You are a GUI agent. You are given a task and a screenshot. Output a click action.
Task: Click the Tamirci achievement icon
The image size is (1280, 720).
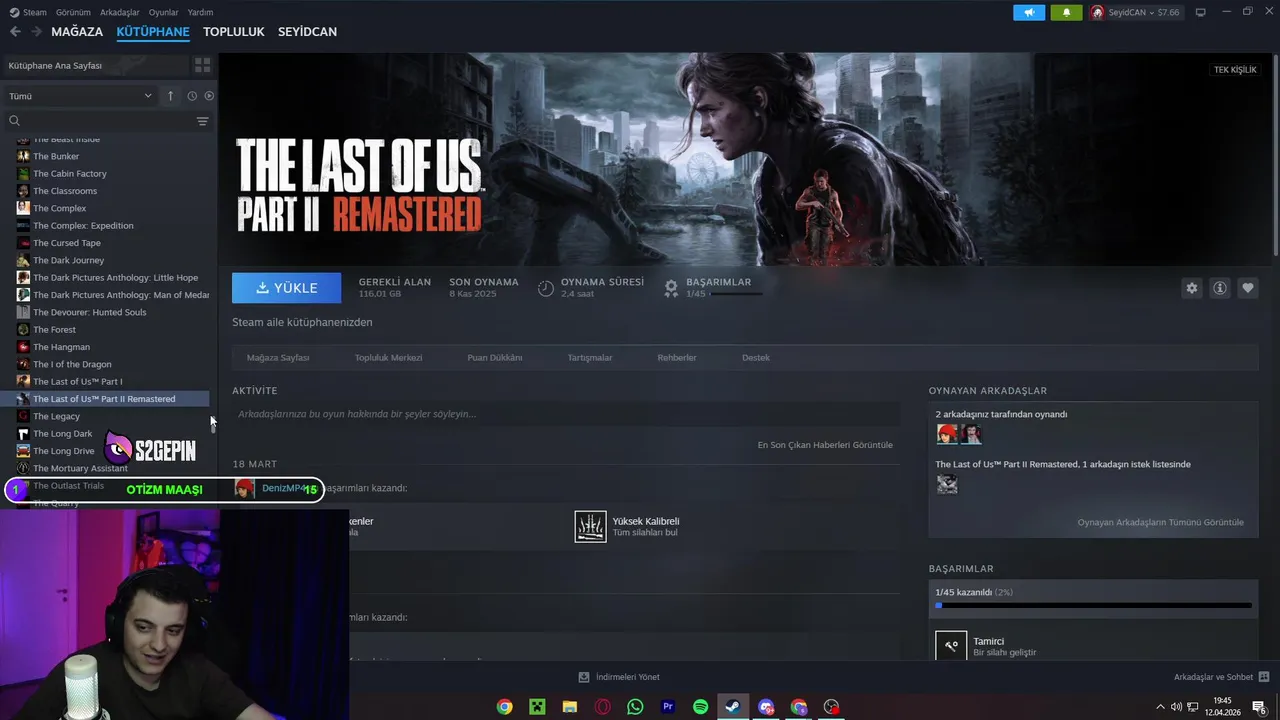click(951, 646)
